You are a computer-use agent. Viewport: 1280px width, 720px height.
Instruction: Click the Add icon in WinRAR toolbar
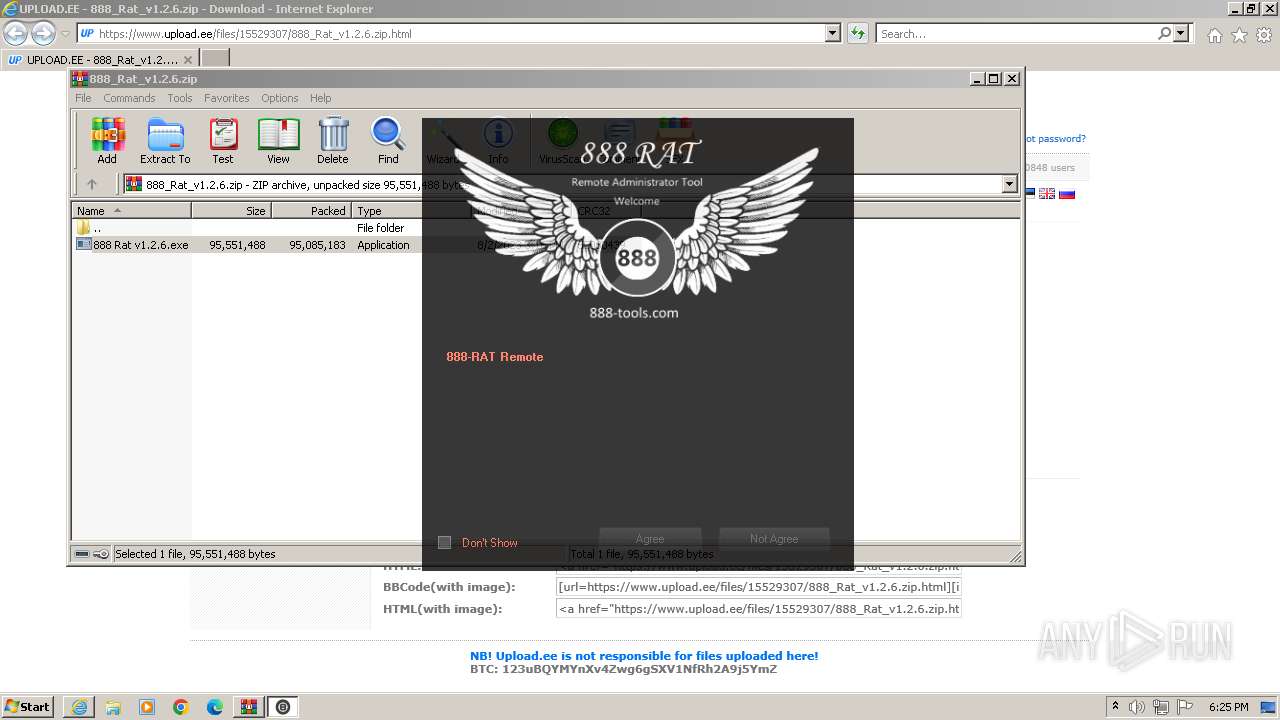tap(107, 140)
